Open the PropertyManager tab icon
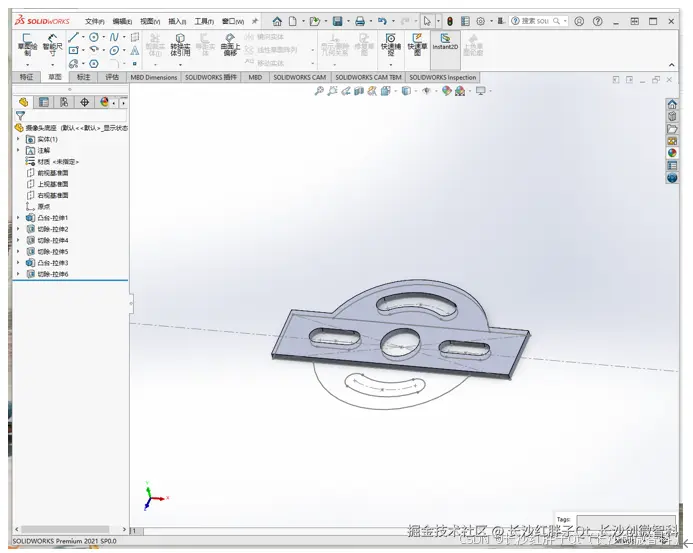 pos(43,102)
